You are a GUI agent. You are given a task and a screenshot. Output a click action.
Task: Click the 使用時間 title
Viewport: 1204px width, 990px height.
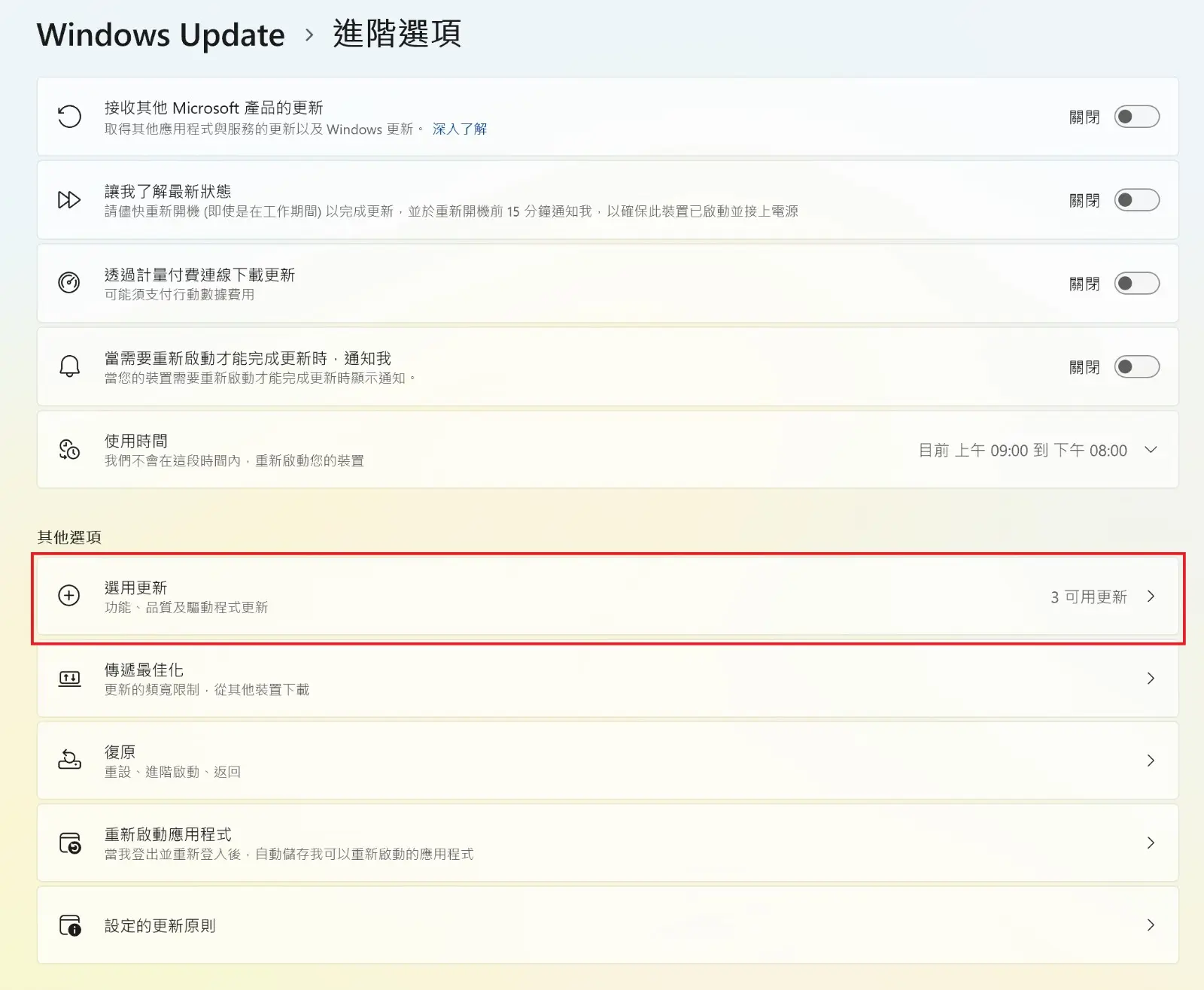click(135, 441)
